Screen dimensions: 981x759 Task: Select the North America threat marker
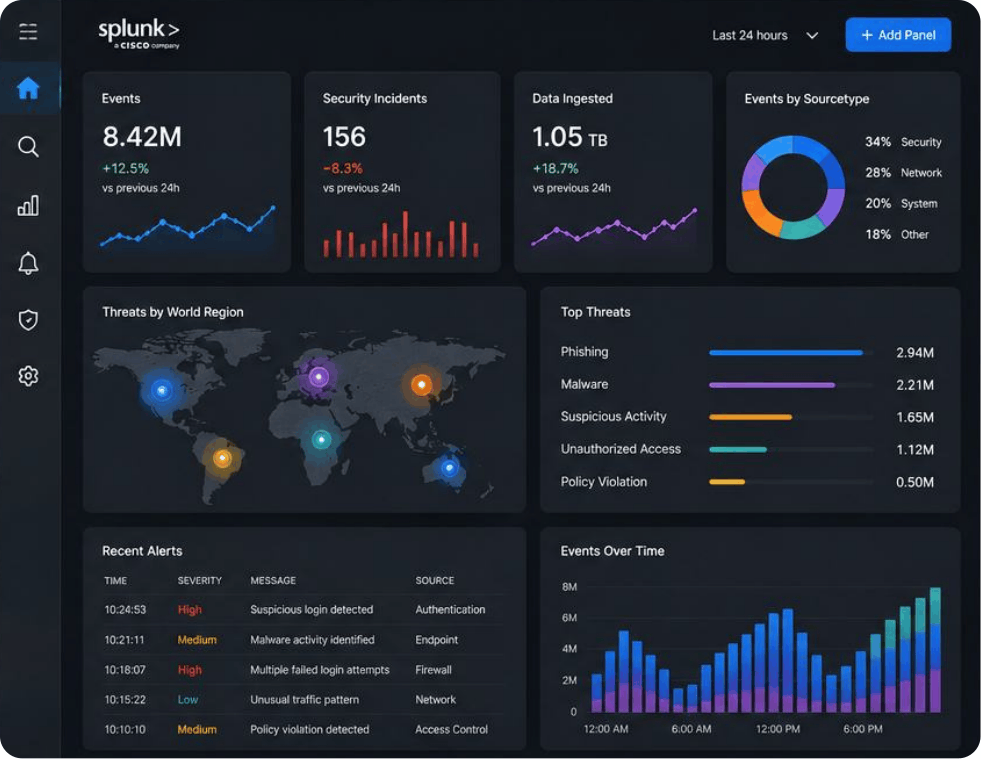click(x=162, y=390)
